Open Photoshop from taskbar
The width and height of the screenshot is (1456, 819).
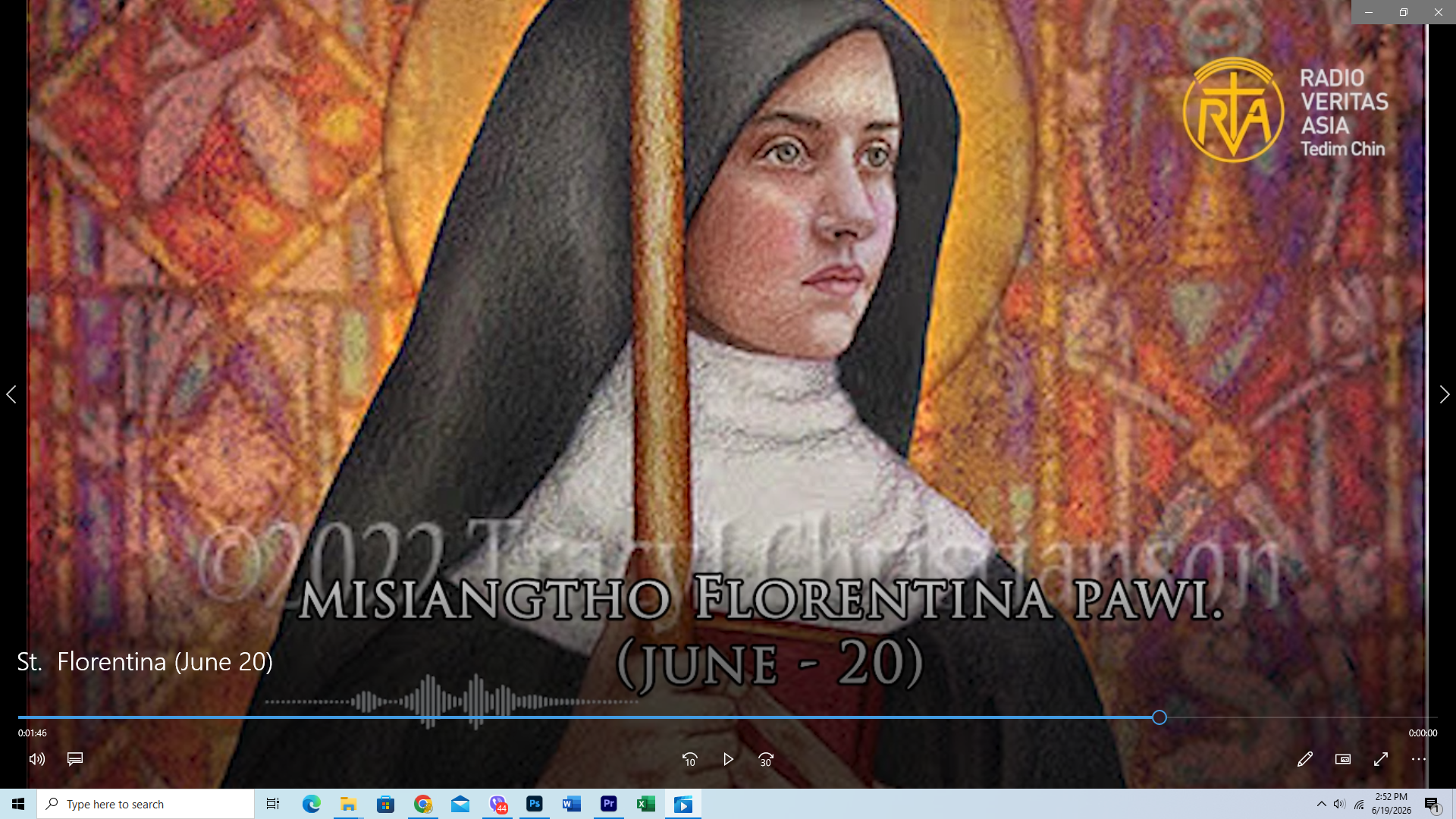(535, 804)
